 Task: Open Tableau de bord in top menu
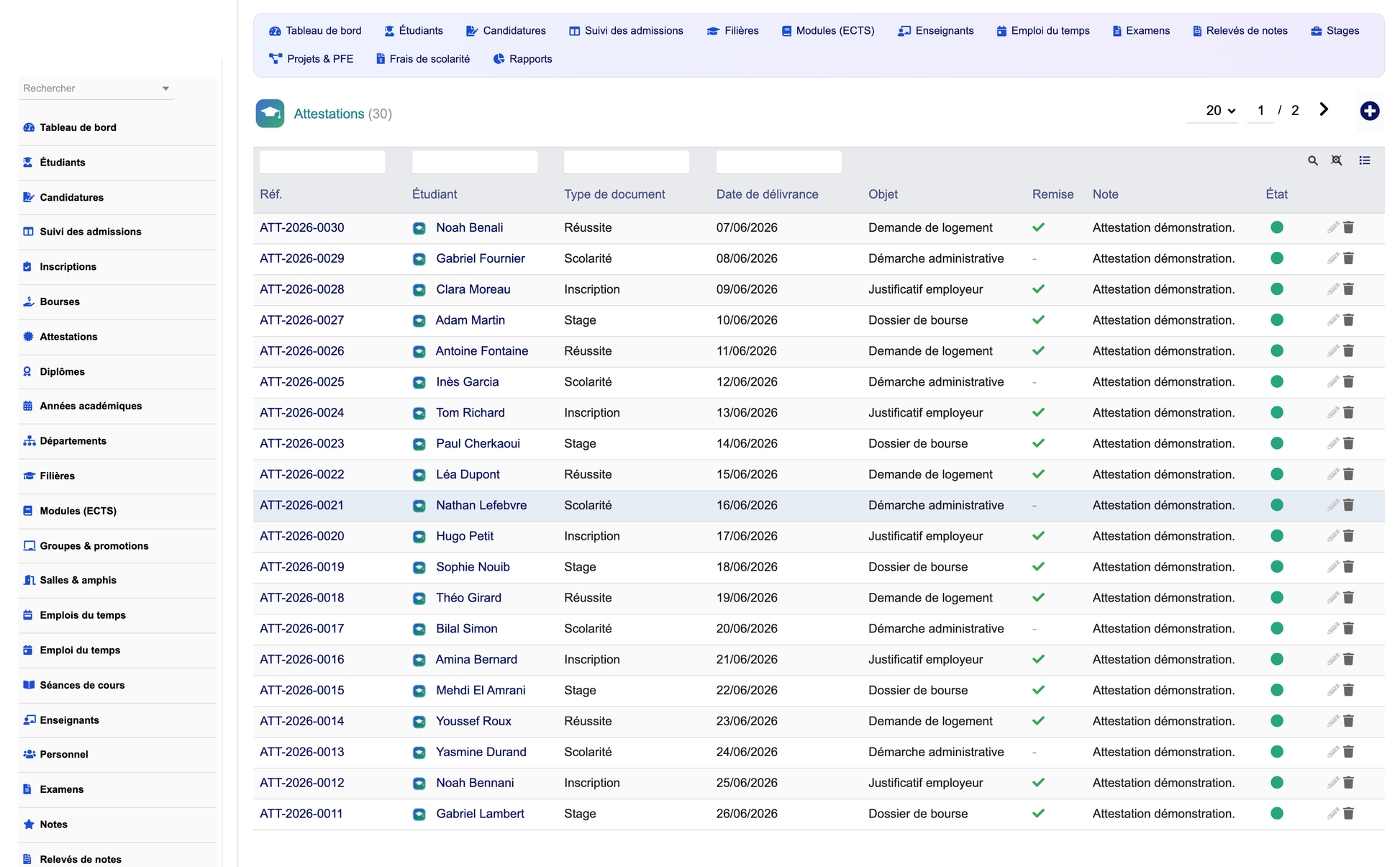pyautogui.click(x=315, y=31)
